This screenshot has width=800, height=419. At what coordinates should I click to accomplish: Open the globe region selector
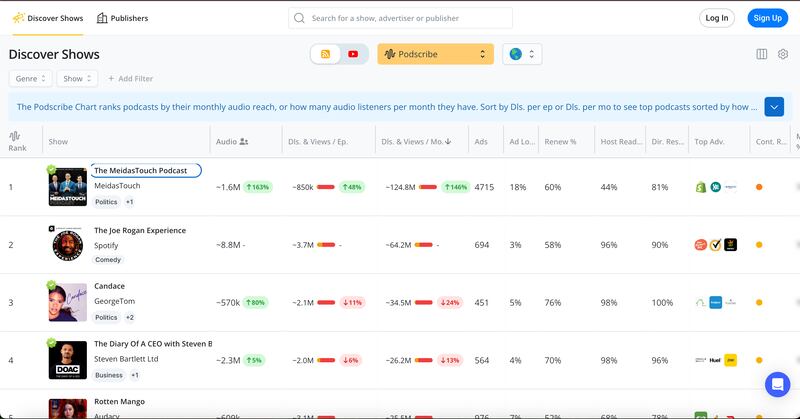coord(521,54)
